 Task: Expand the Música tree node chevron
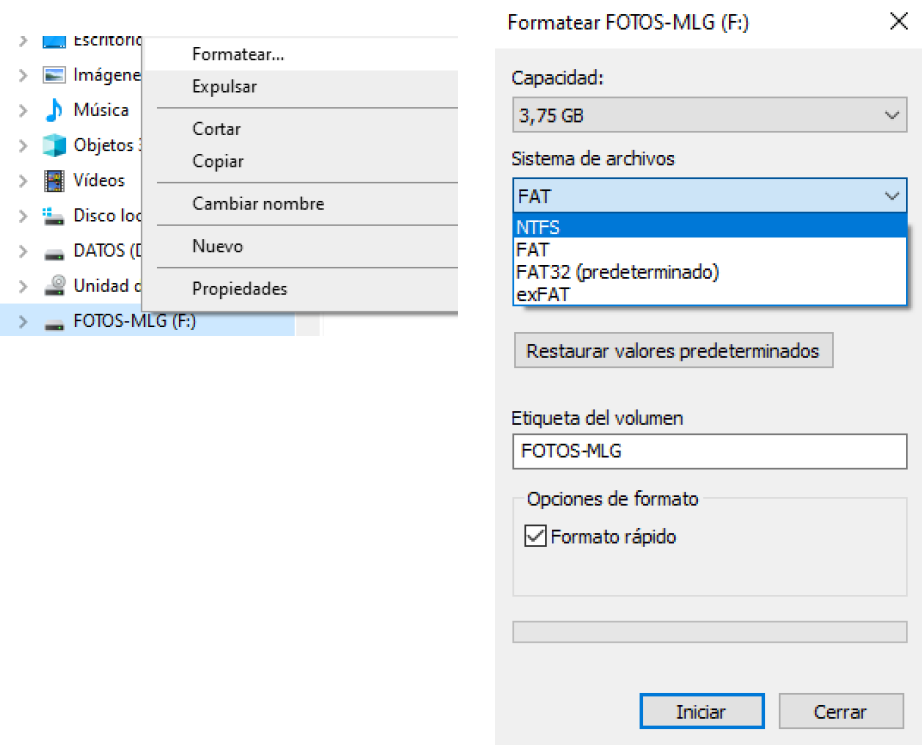[23, 110]
